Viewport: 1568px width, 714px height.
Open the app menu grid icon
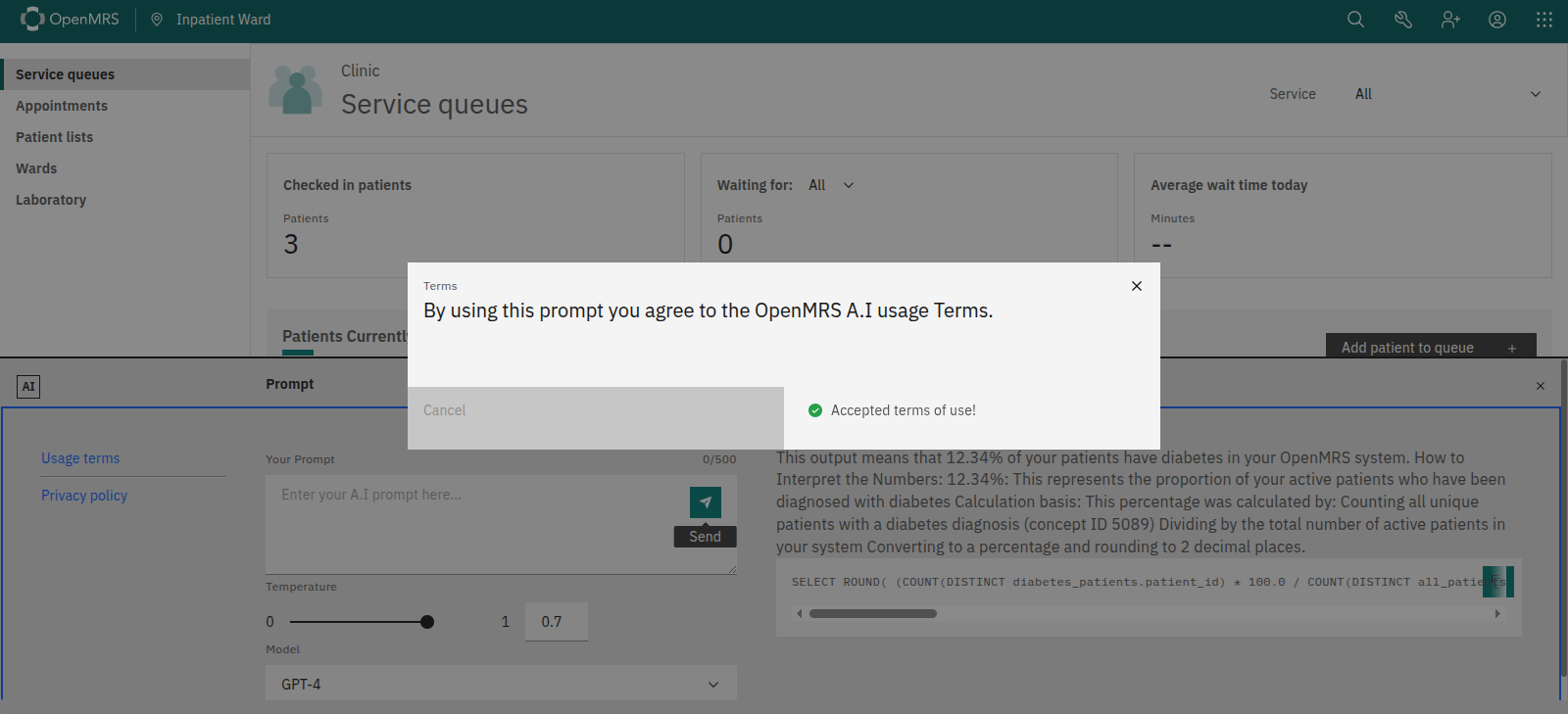1544,20
